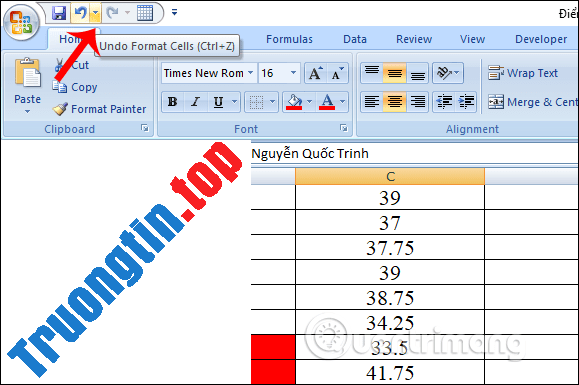Image resolution: width=579 pixels, height=385 pixels.
Task: Toggle Middle Align vertical alignment
Action: 394,73
